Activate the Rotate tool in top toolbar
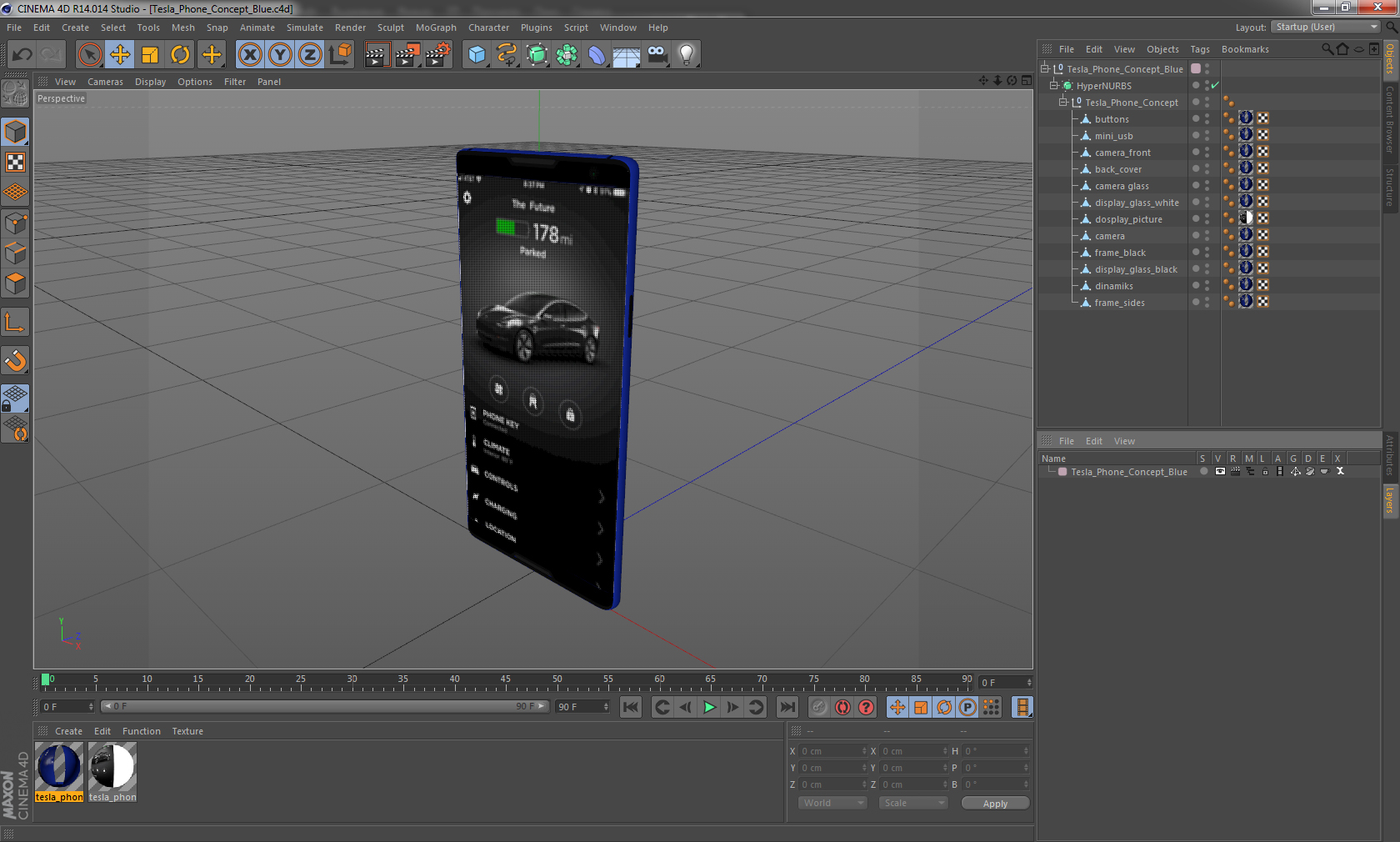This screenshot has width=1400, height=842. coord(180,55)
